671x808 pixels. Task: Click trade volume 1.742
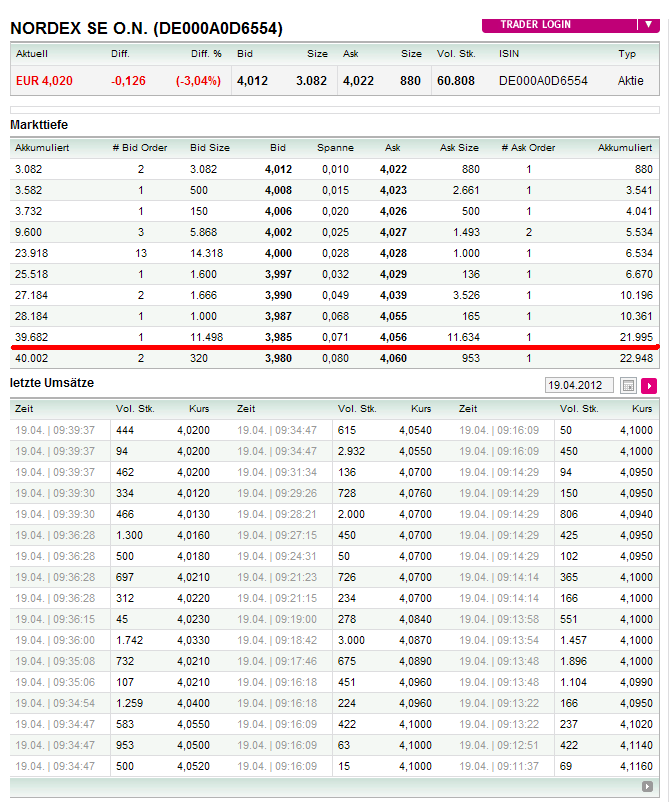pyautogui.click(x=129, y=641)
